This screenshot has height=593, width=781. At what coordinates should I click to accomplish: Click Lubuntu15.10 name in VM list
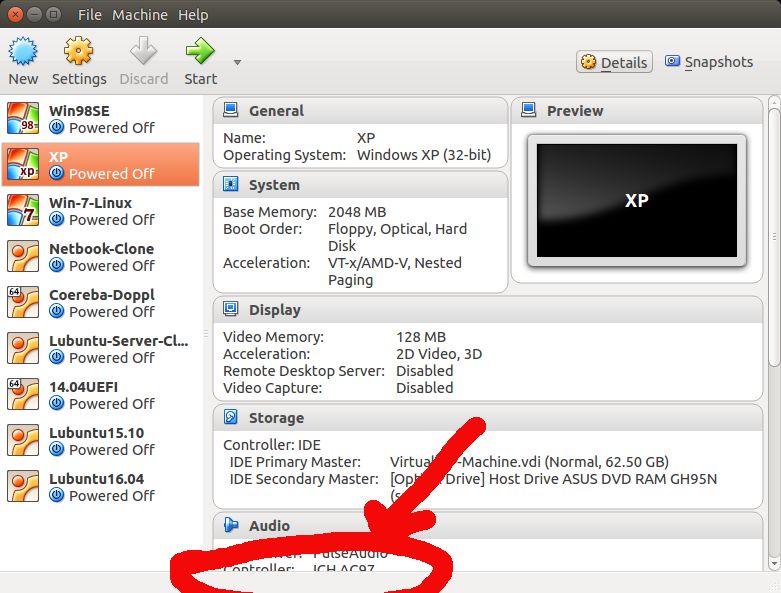[x=97, y=433]
